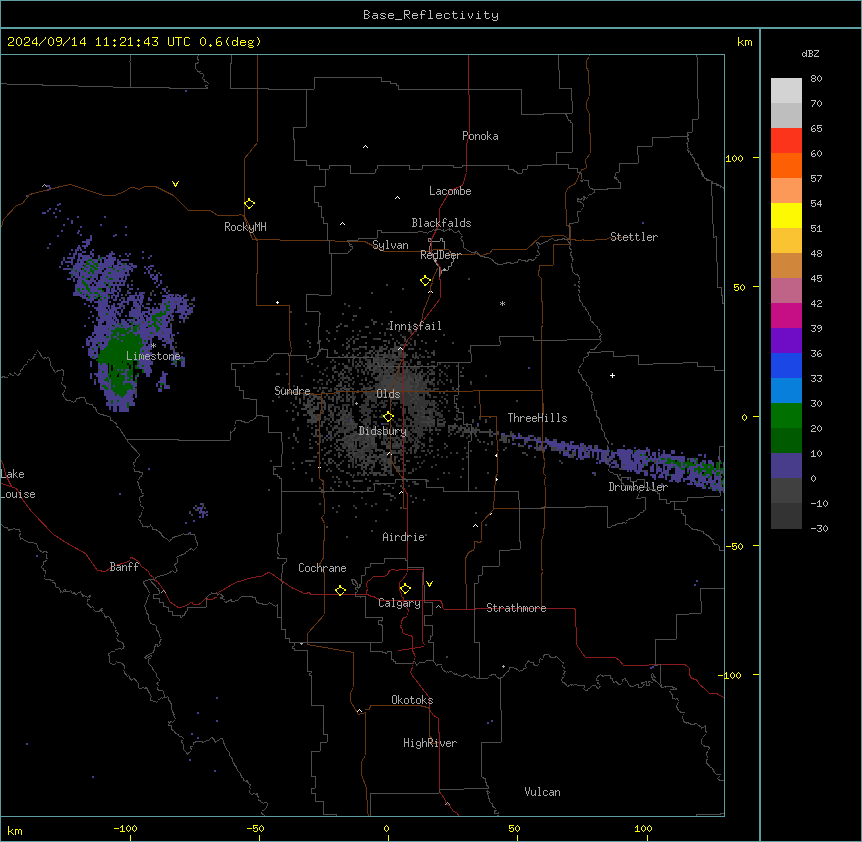Select the gold 48–51 dBZ legend swatch

coord(786,241)
